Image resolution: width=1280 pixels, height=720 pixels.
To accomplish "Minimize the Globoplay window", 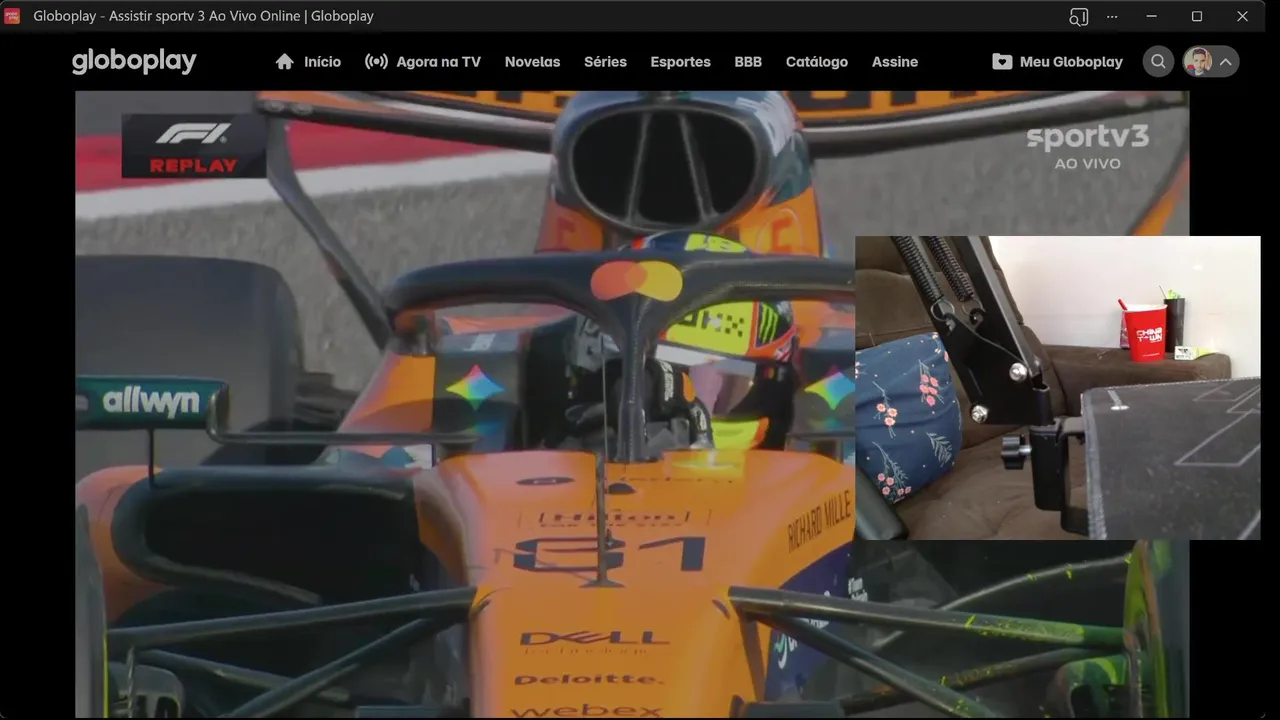I will [x=1152, y=16].
